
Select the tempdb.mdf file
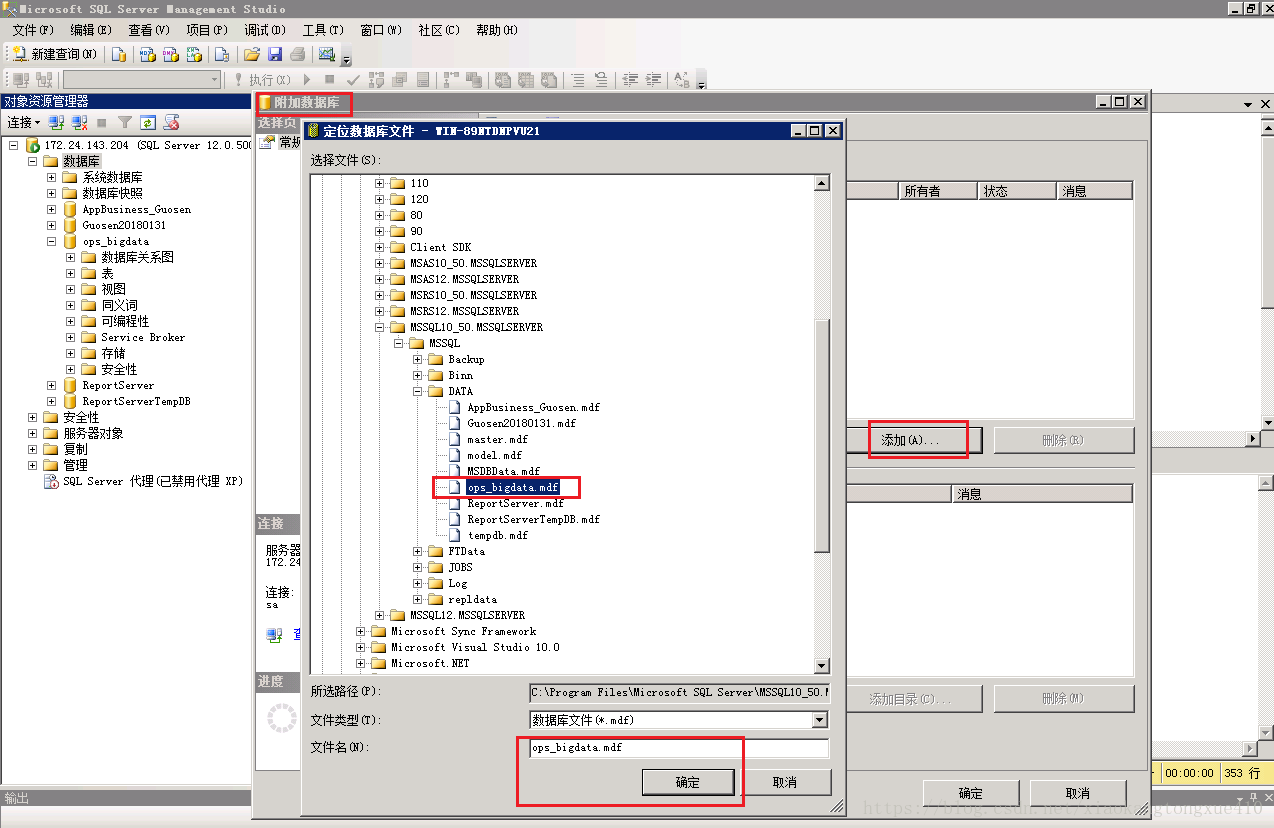click(497, 535)
